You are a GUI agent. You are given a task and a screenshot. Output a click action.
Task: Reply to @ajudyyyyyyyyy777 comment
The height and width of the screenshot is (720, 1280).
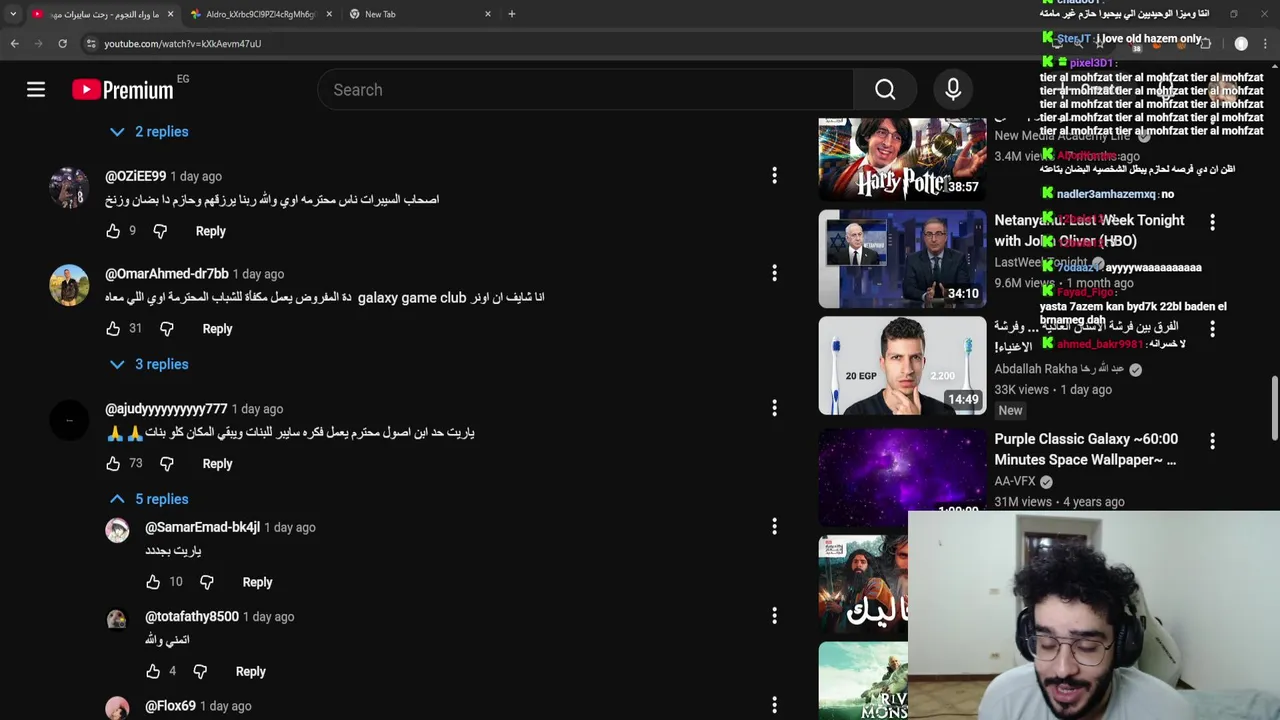[217, 464]
